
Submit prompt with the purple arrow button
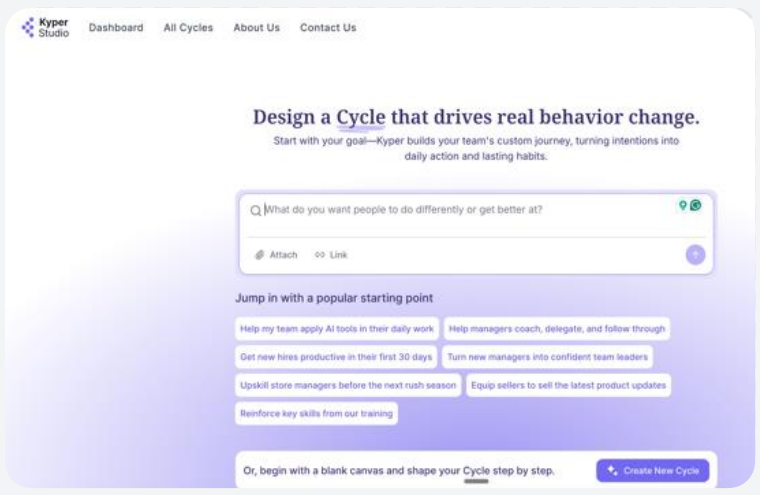[x=695, y=255]
